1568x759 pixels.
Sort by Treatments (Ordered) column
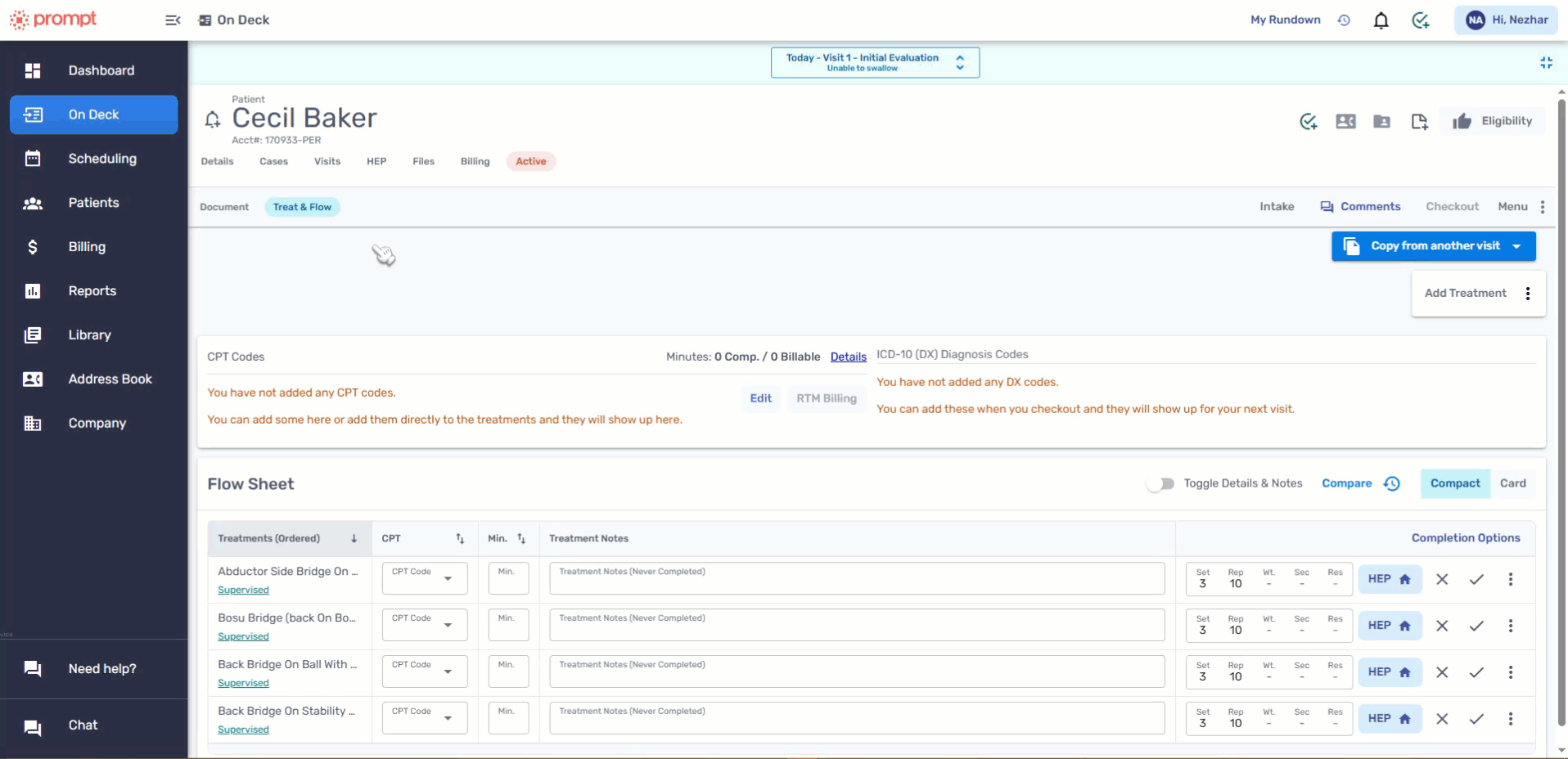[290, 539]
